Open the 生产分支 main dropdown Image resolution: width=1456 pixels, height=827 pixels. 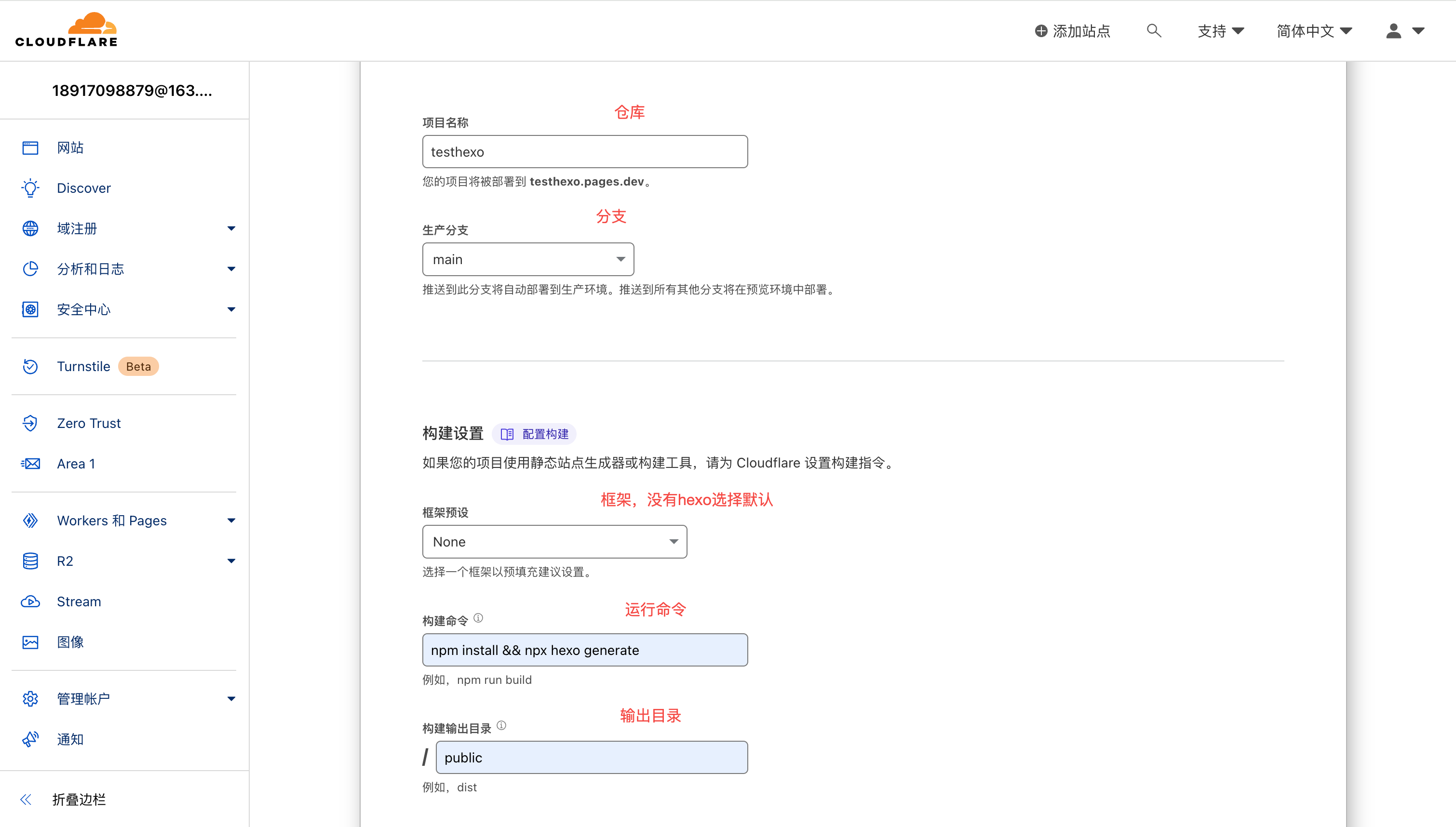click(528, 260)
